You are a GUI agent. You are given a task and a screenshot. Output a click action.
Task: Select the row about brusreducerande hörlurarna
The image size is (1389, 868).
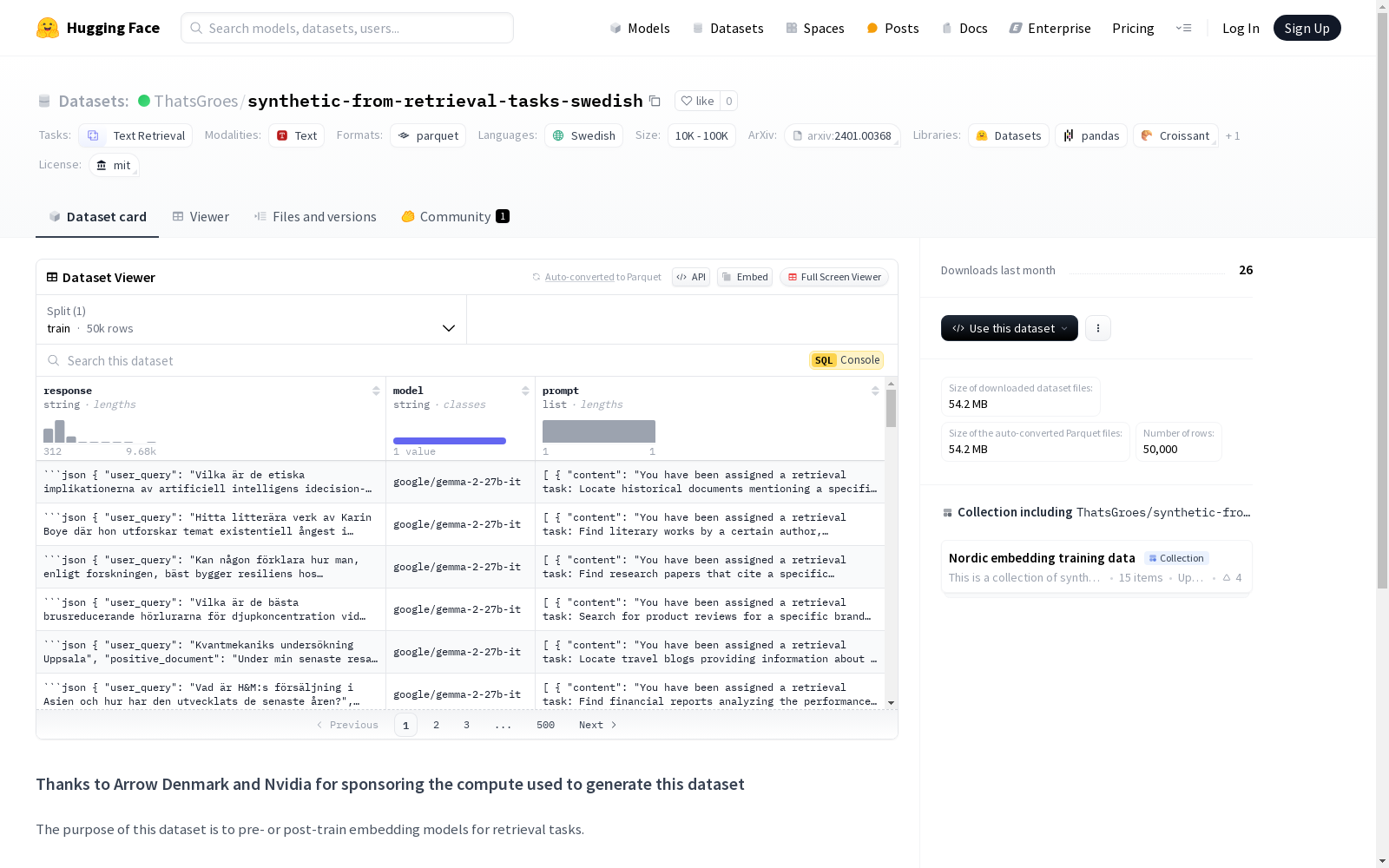(x=460, y=609)
